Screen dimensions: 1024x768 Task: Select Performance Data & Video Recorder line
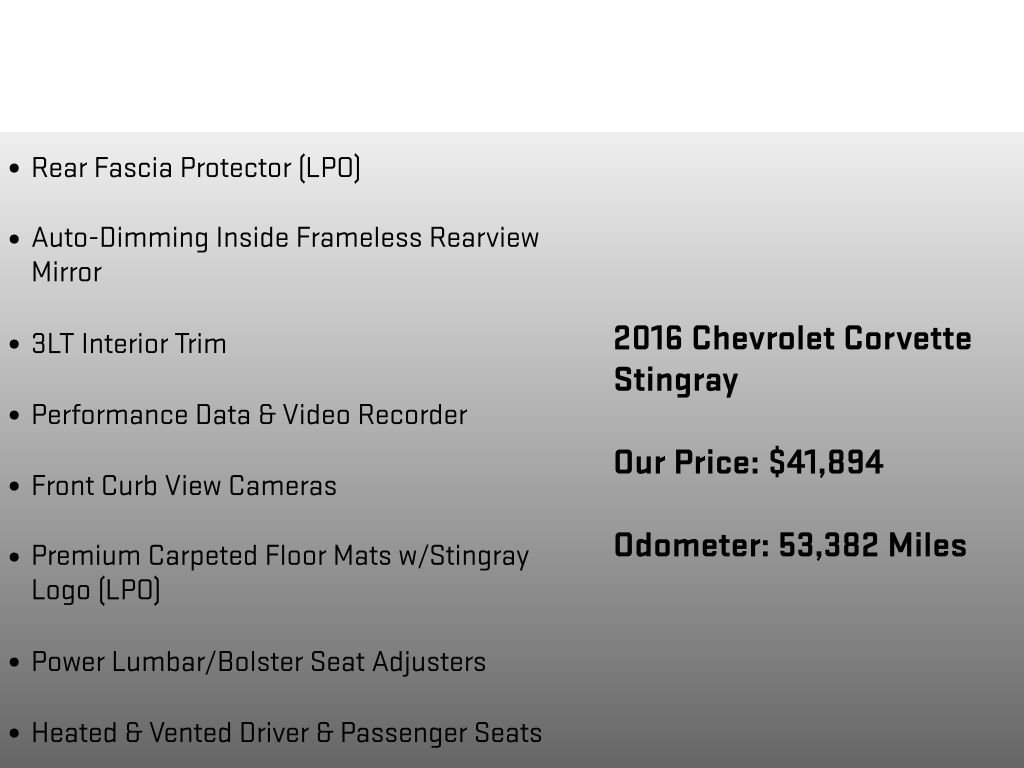(249, 415)
